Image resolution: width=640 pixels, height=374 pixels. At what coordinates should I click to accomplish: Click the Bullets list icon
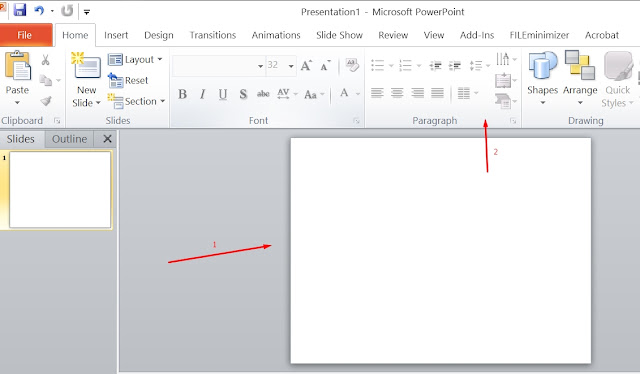tap(377, 65)
